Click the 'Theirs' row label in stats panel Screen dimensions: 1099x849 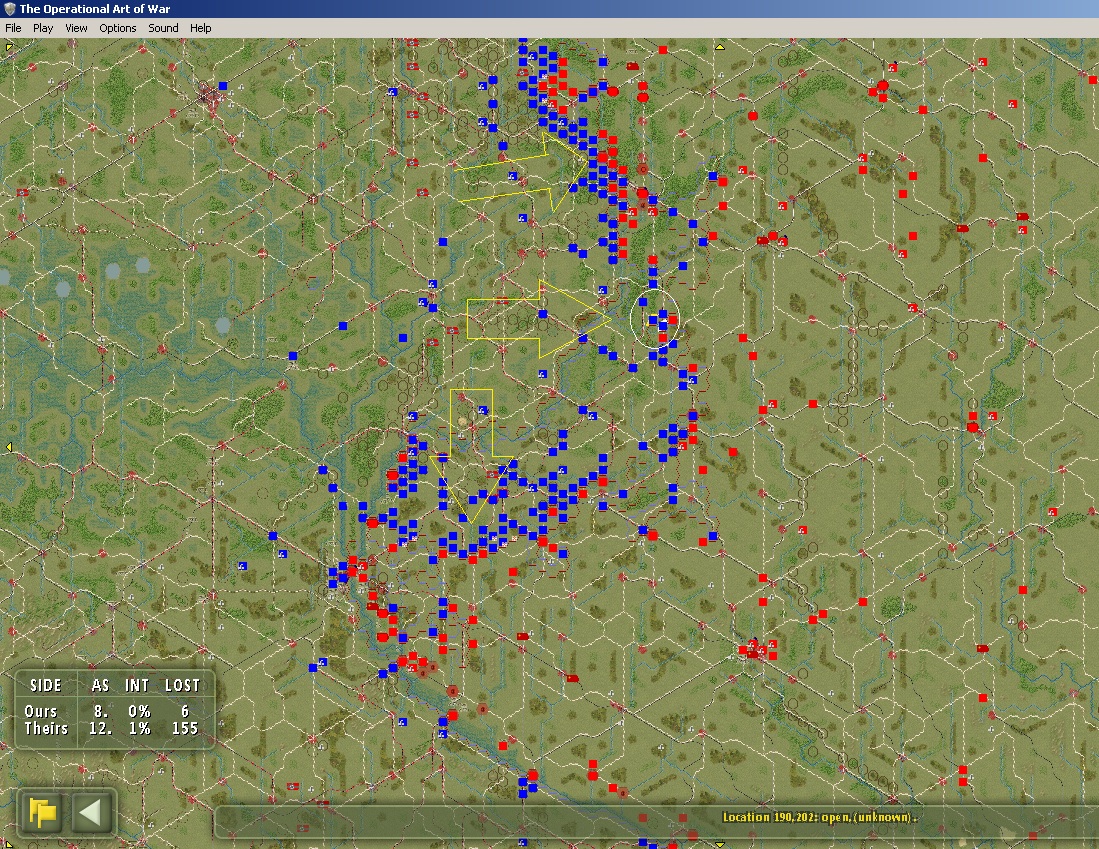(46, 728)
